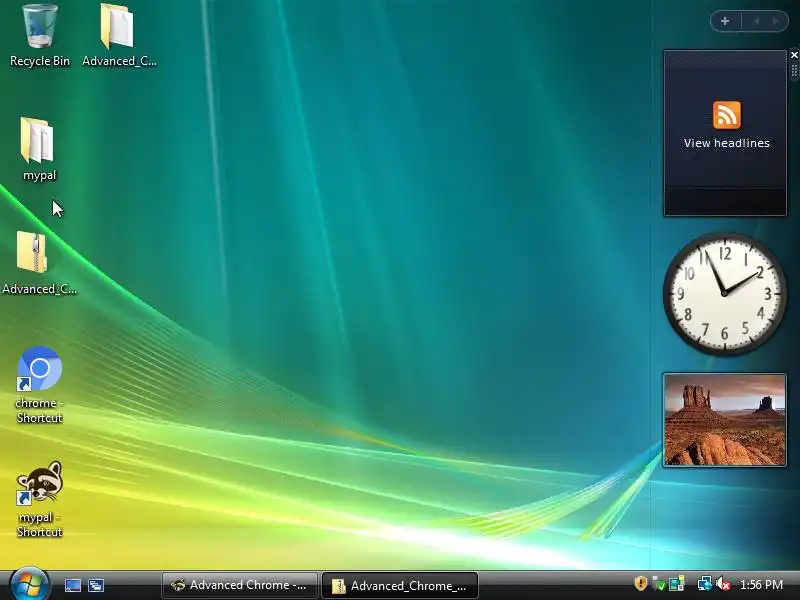Click the sidebar previous gadgets arrow
This screenshot has height=600, width=800.
[x=757, y=21]
